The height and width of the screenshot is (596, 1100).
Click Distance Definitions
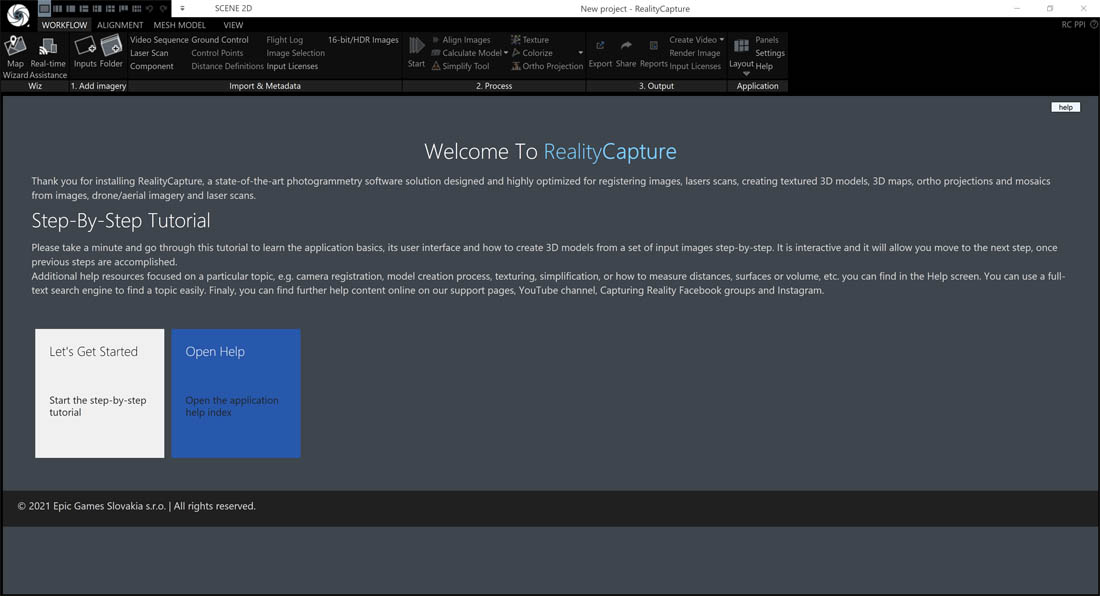coord(227,66)
